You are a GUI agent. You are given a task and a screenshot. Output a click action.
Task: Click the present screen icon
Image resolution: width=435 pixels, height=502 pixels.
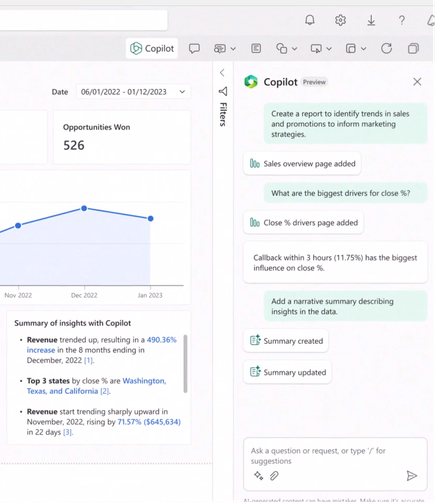tap(316, 49)
